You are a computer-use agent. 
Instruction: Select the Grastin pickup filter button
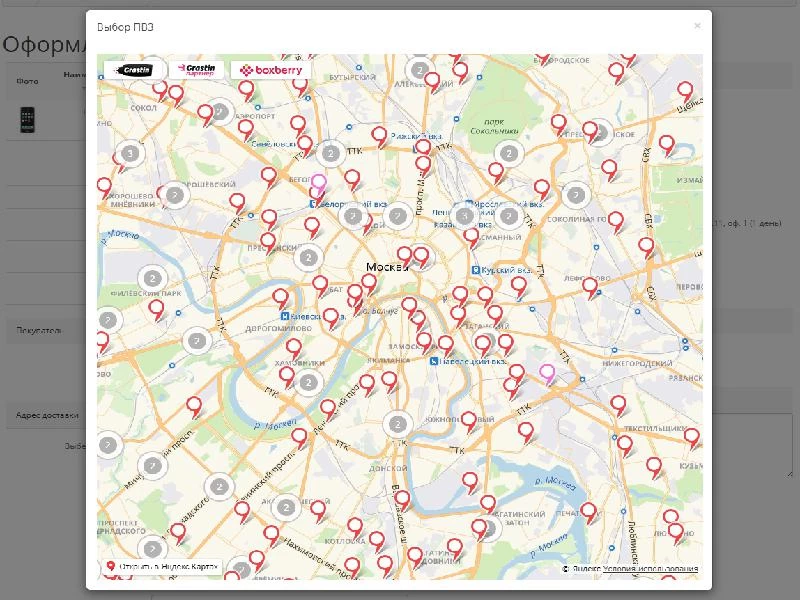coord(134,70)
